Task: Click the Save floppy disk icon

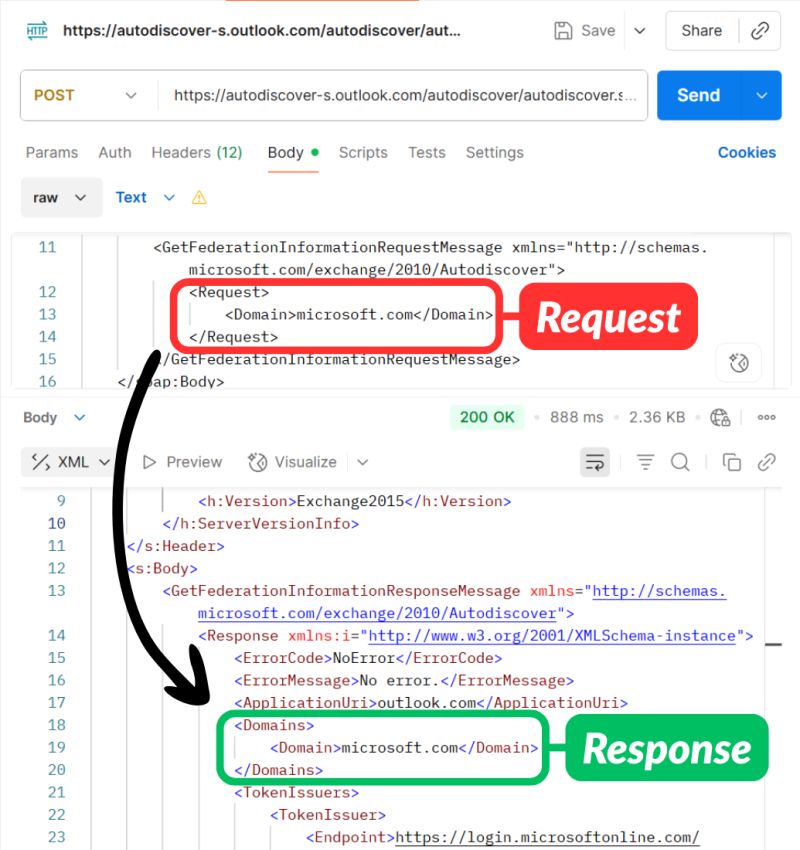Action: [x=563, y=31]
